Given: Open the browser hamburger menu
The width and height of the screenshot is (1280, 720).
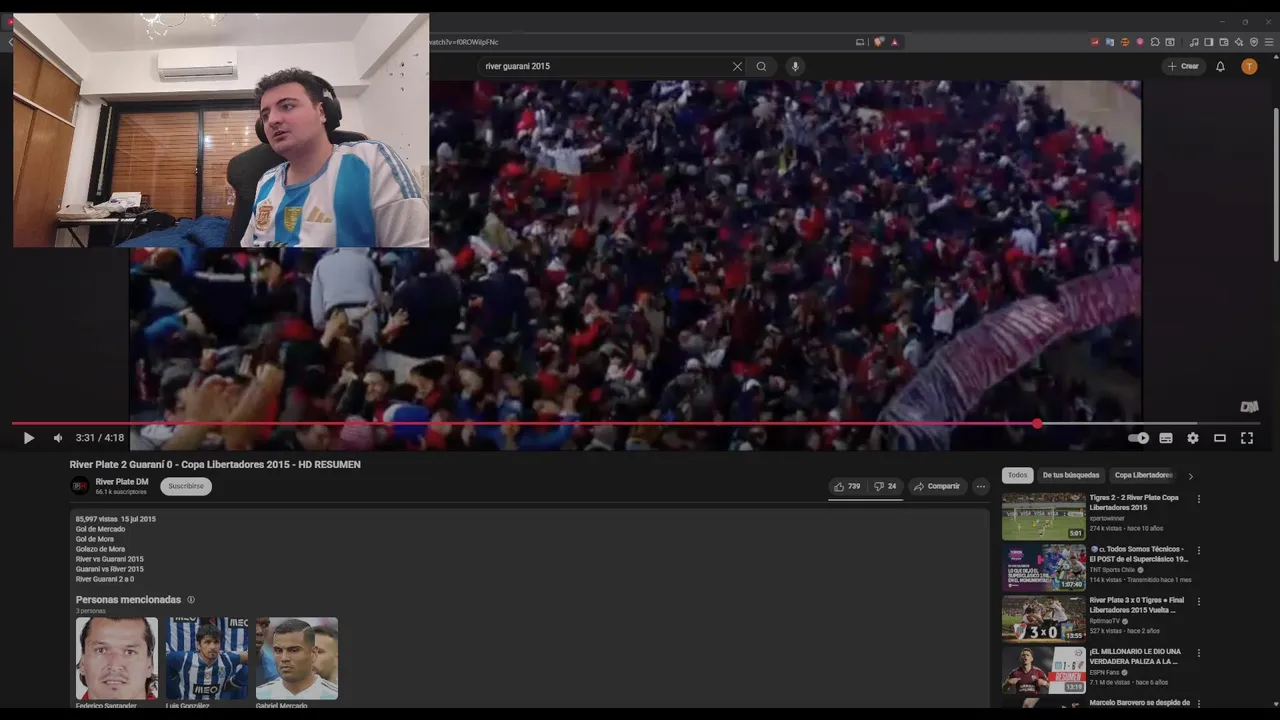Looking at the screenshot, I should [1269, 42].
